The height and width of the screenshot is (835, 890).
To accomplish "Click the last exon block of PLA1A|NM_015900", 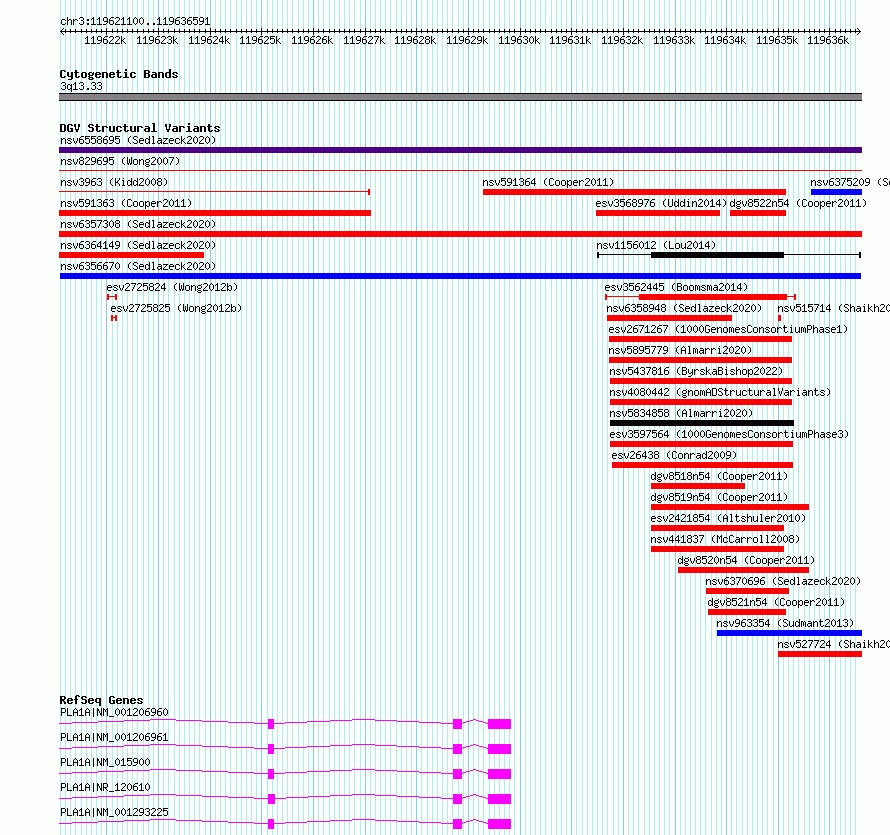I will [499, 774].
